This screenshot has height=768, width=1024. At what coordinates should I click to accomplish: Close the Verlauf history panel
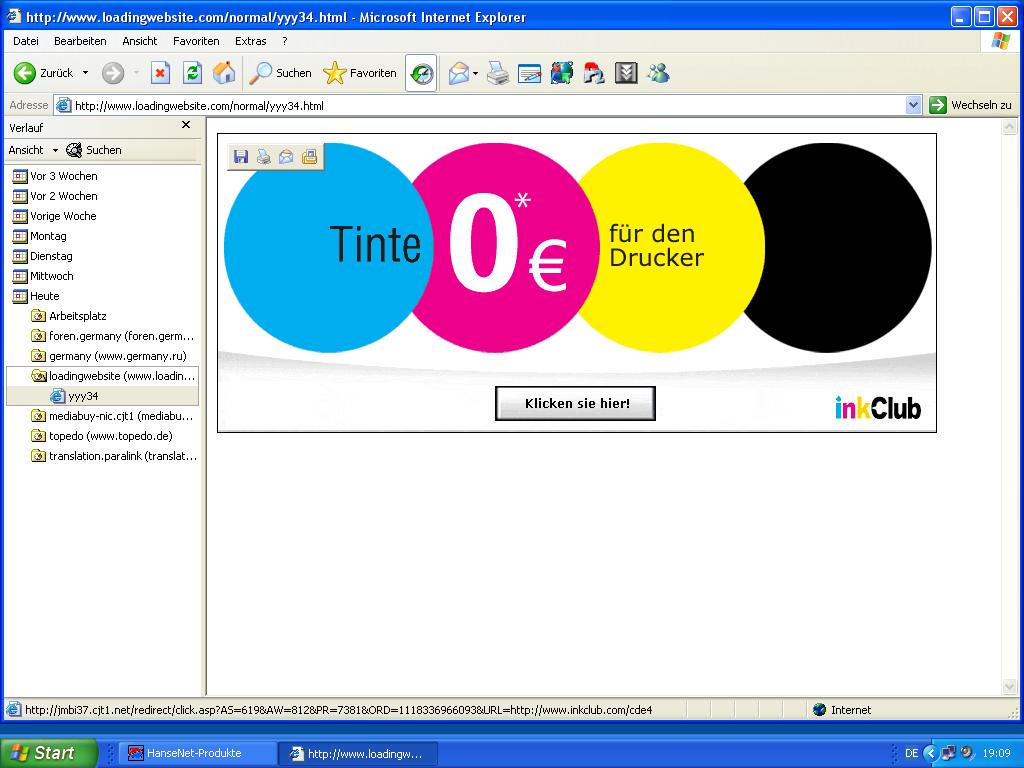[185, 125]
